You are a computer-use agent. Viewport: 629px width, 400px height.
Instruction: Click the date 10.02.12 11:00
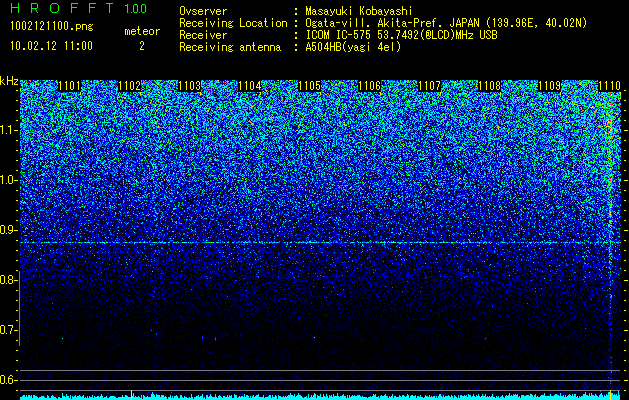(51, 46)
